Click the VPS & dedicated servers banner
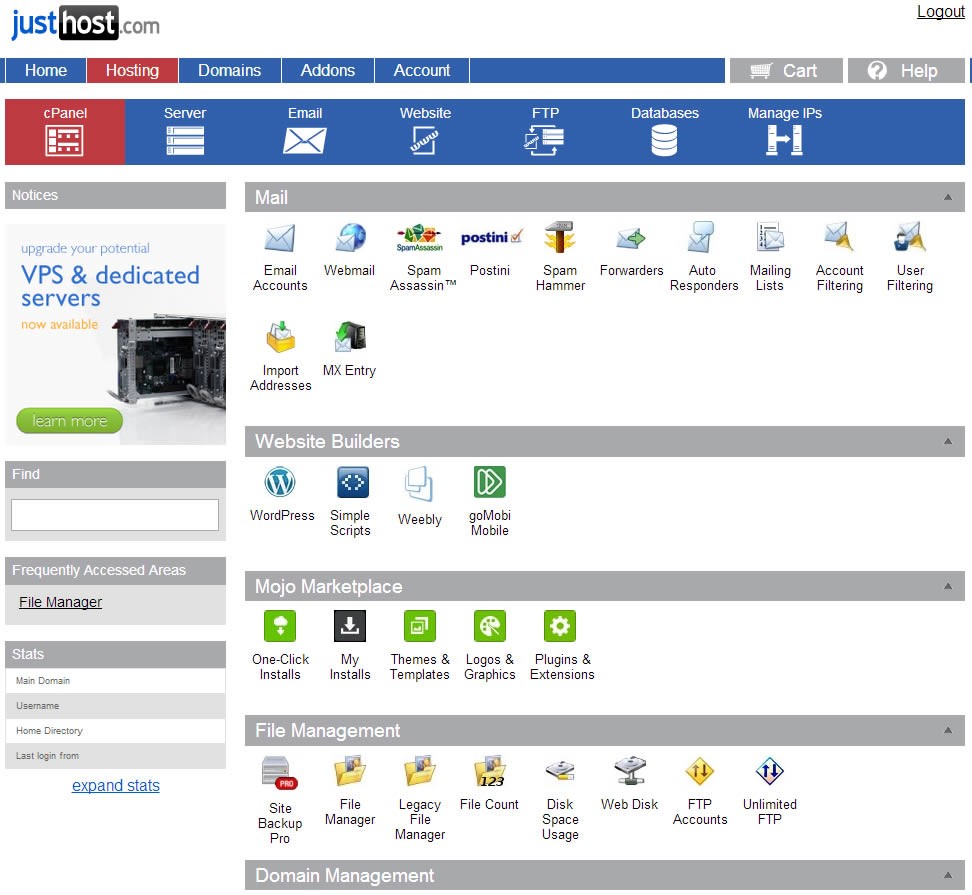This screenshot has width=972, height=895. coord(115,334)
